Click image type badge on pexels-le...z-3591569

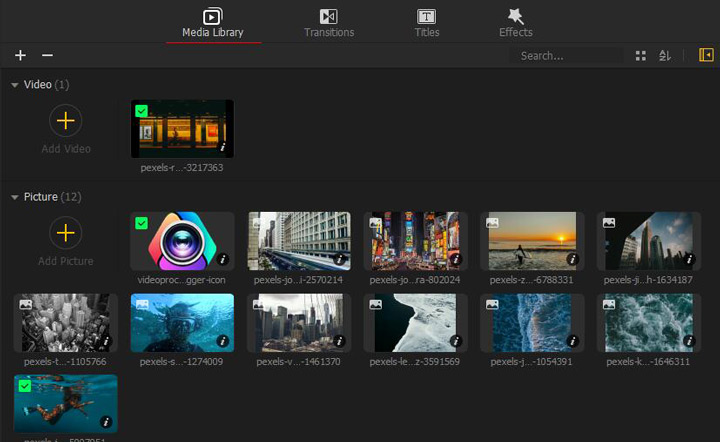coord(376,305)
